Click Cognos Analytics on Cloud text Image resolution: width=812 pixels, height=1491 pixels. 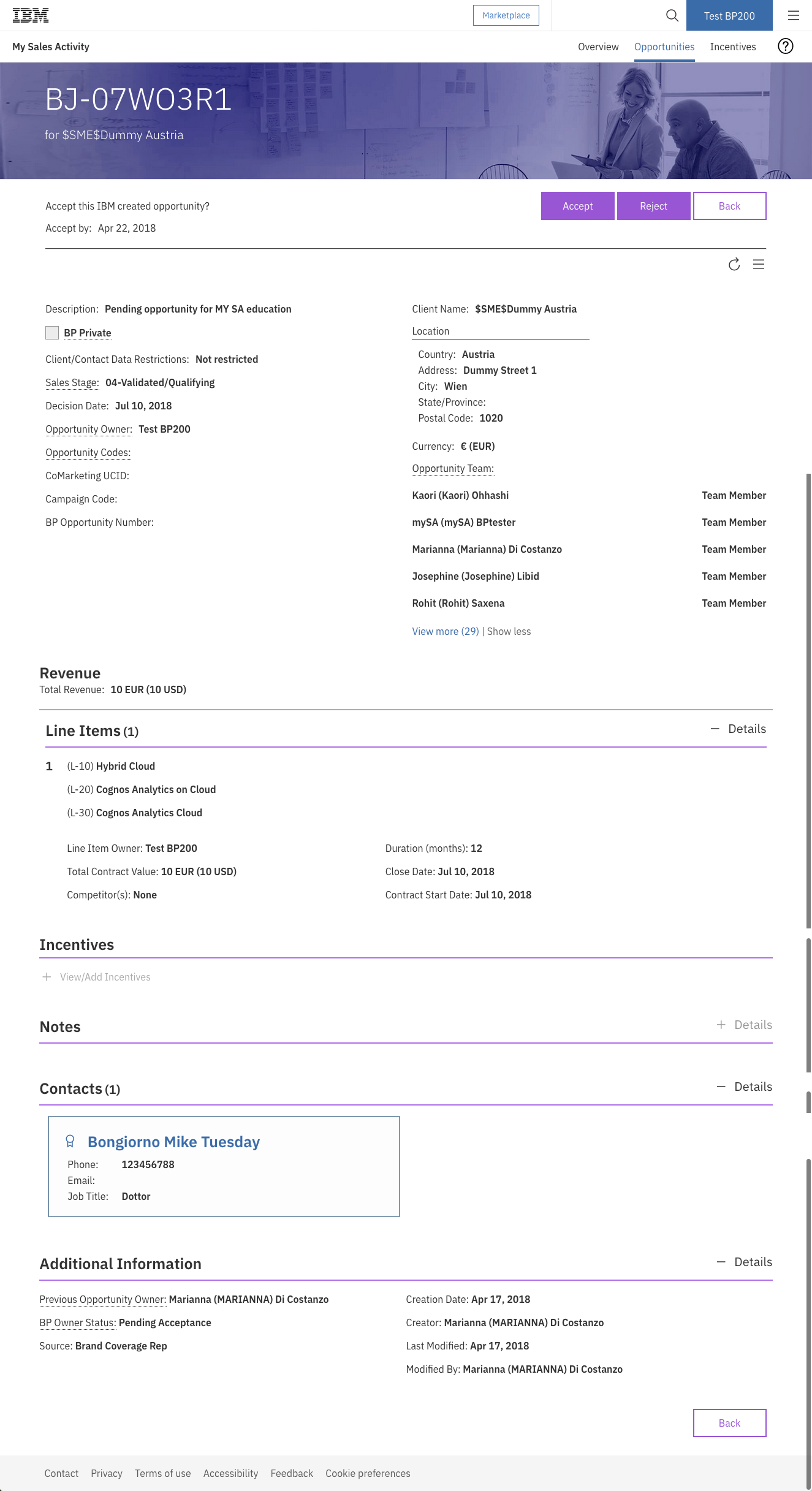(x=156, y=789)
